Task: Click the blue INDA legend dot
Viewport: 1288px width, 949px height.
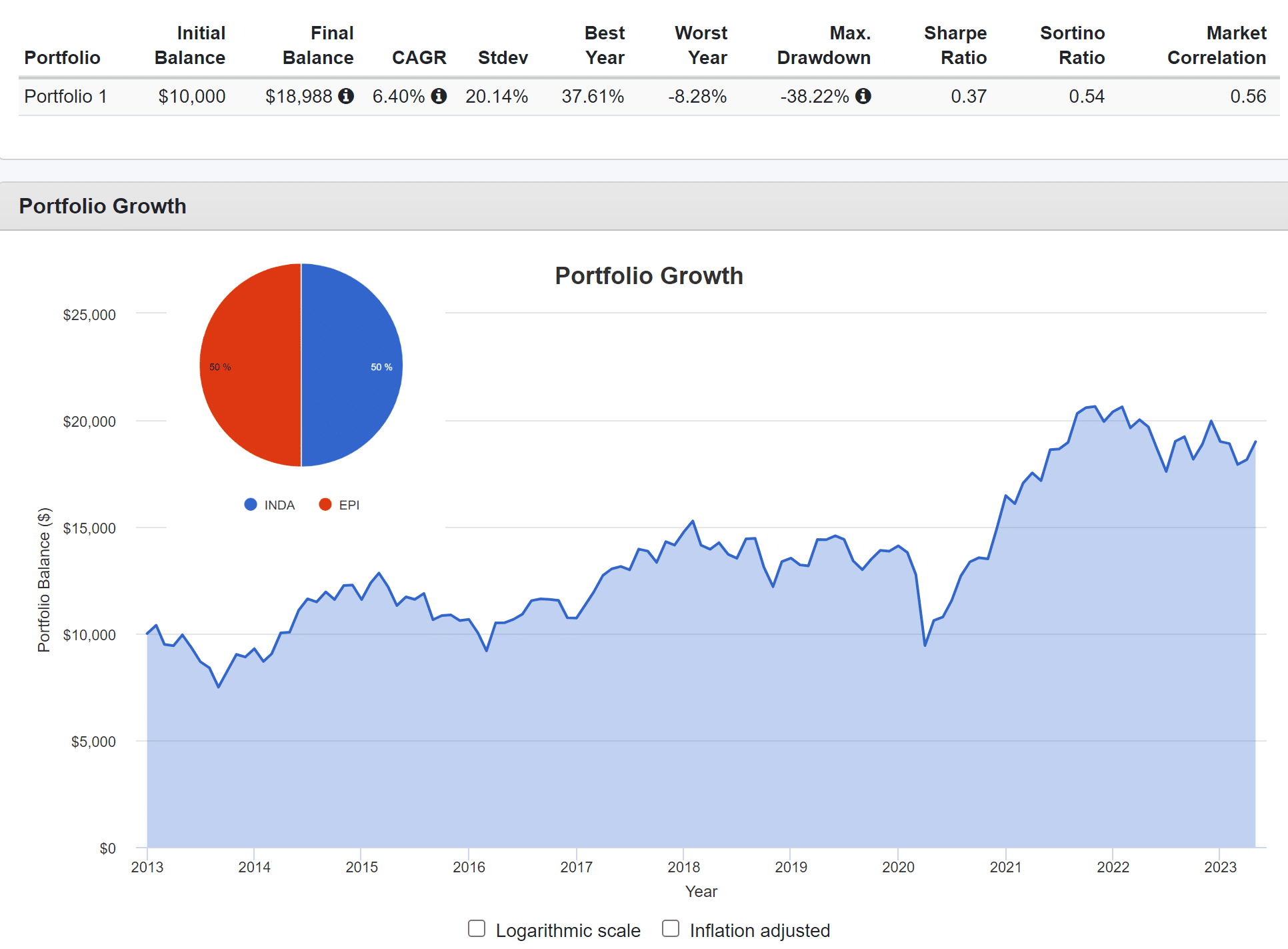Action: (251, 505)
